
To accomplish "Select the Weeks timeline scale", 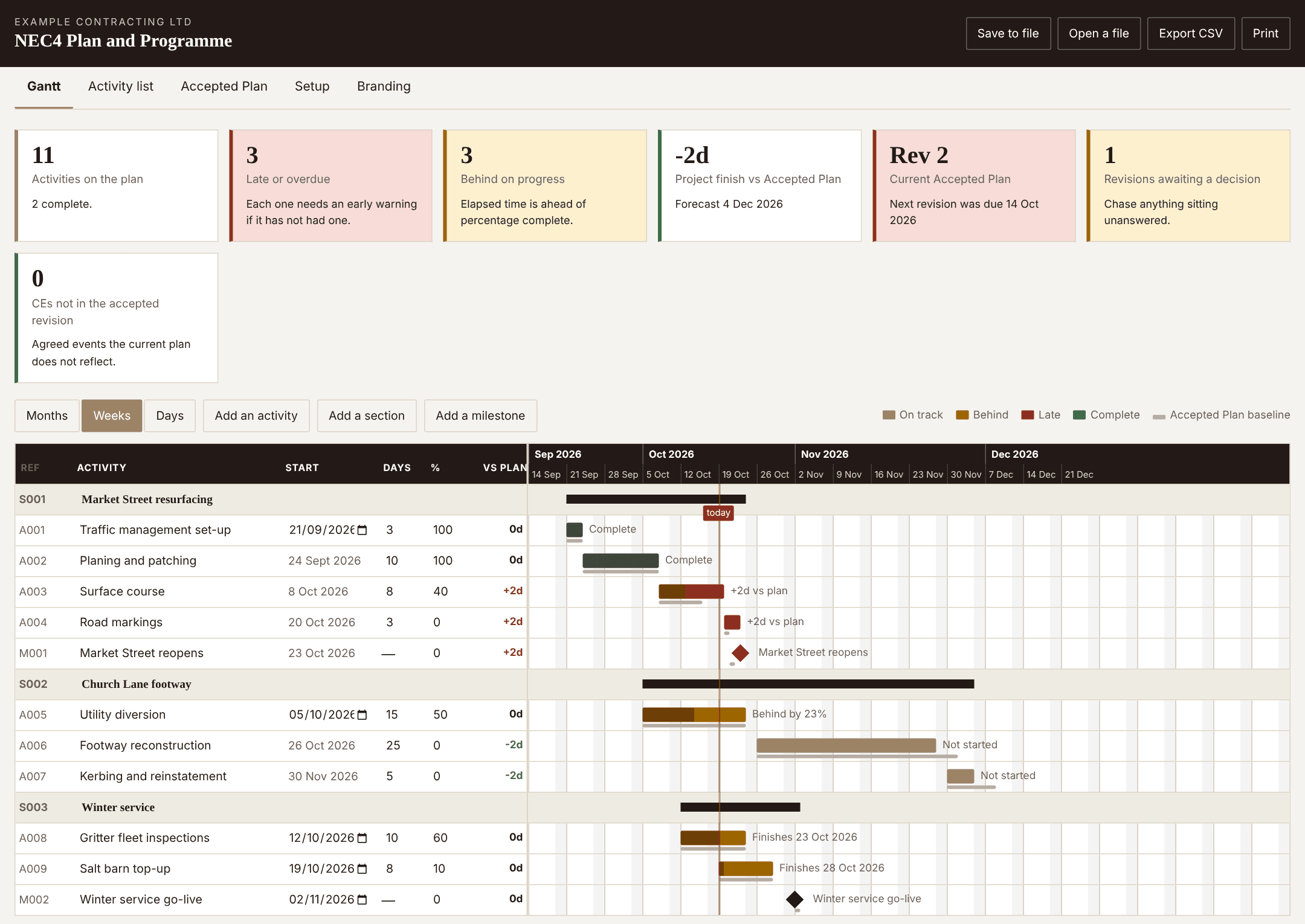I will click(112, 415).
